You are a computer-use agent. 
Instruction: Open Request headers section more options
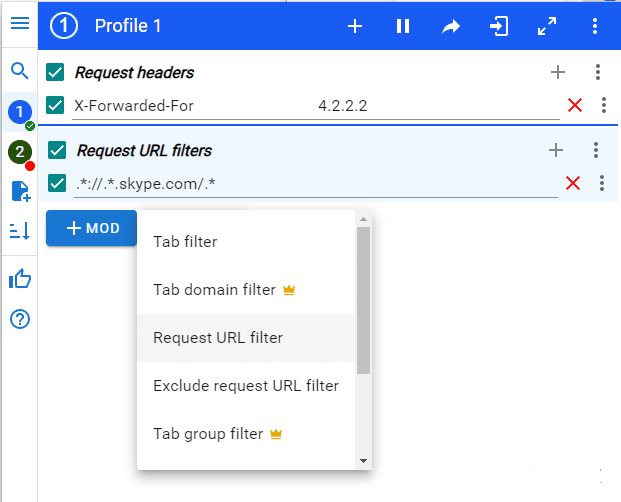click(597, 72)
